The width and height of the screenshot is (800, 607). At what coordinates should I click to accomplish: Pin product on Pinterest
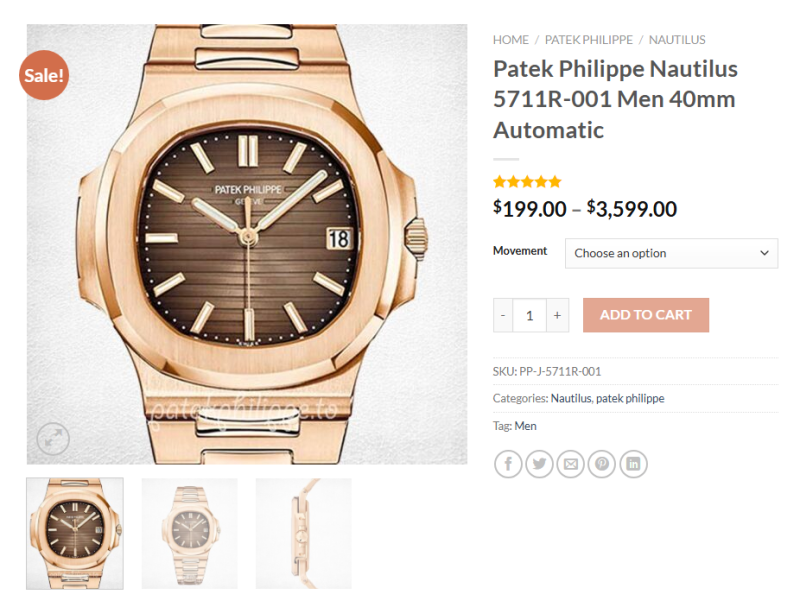602,464
